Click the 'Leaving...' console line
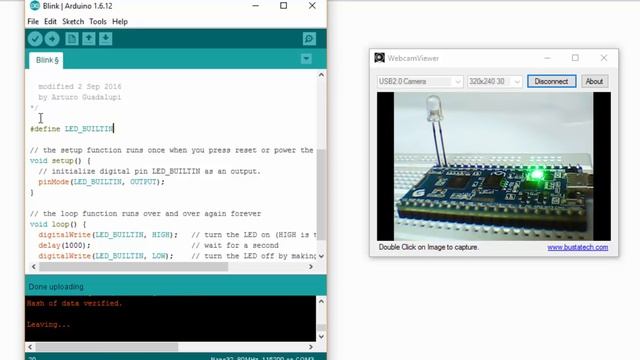Screen dimensions: 640x360 pyautogui.click(x=49, y=324)
